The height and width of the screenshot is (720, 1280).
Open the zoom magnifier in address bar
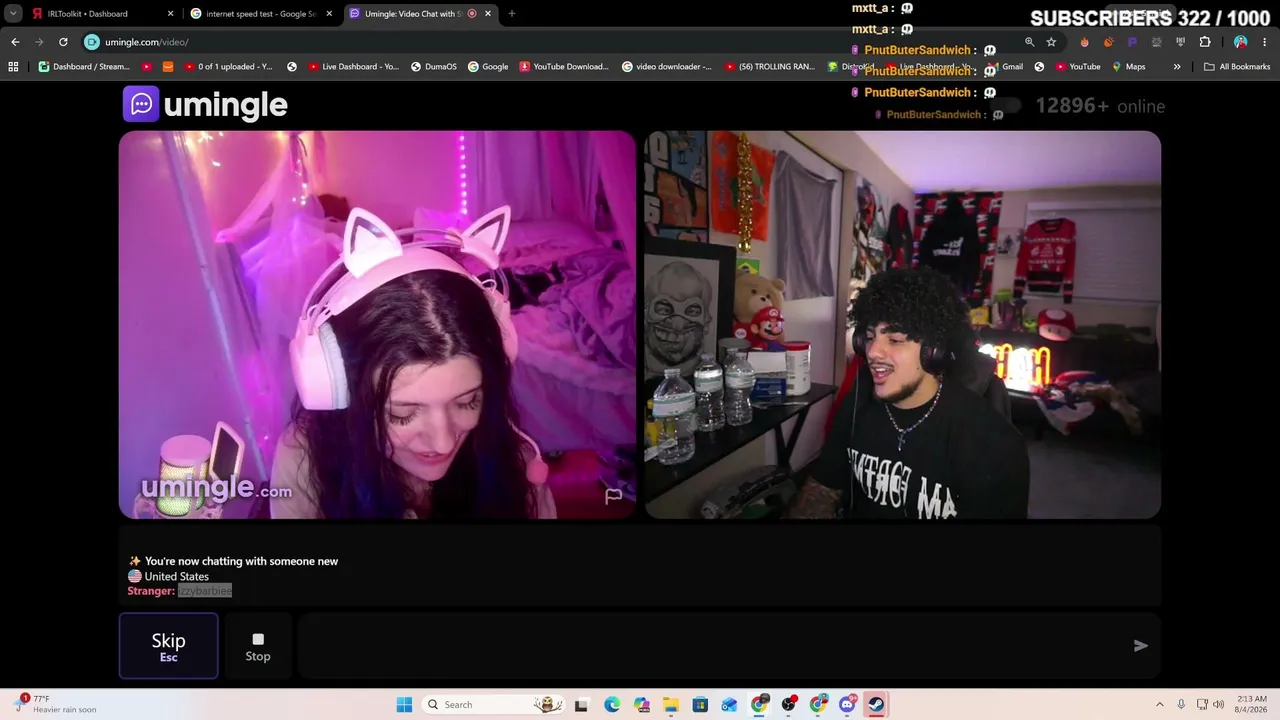[1029, 42]
